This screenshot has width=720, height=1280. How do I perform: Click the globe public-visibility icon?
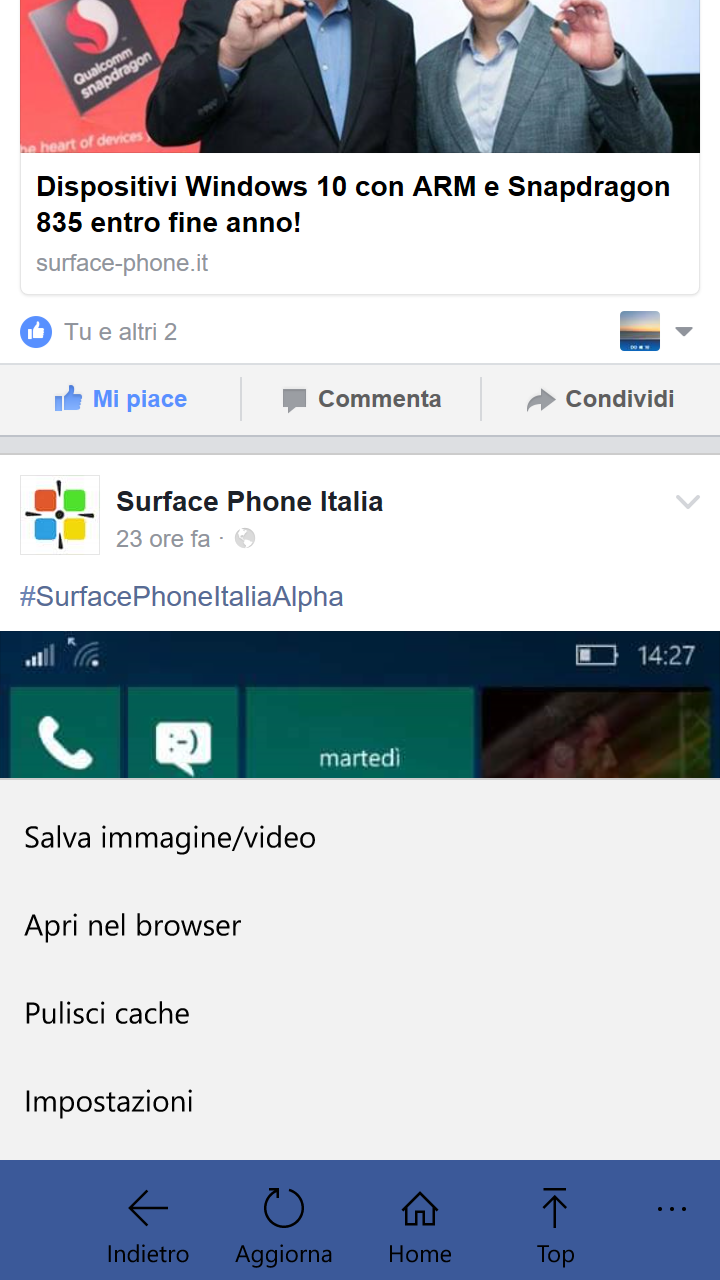(x=245, y=539)
